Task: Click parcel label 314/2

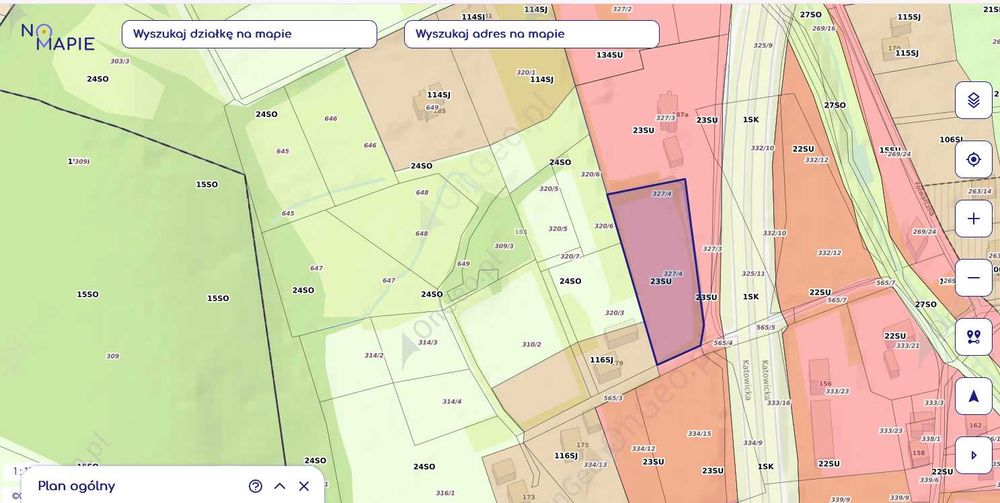Action: pos(374,355)
